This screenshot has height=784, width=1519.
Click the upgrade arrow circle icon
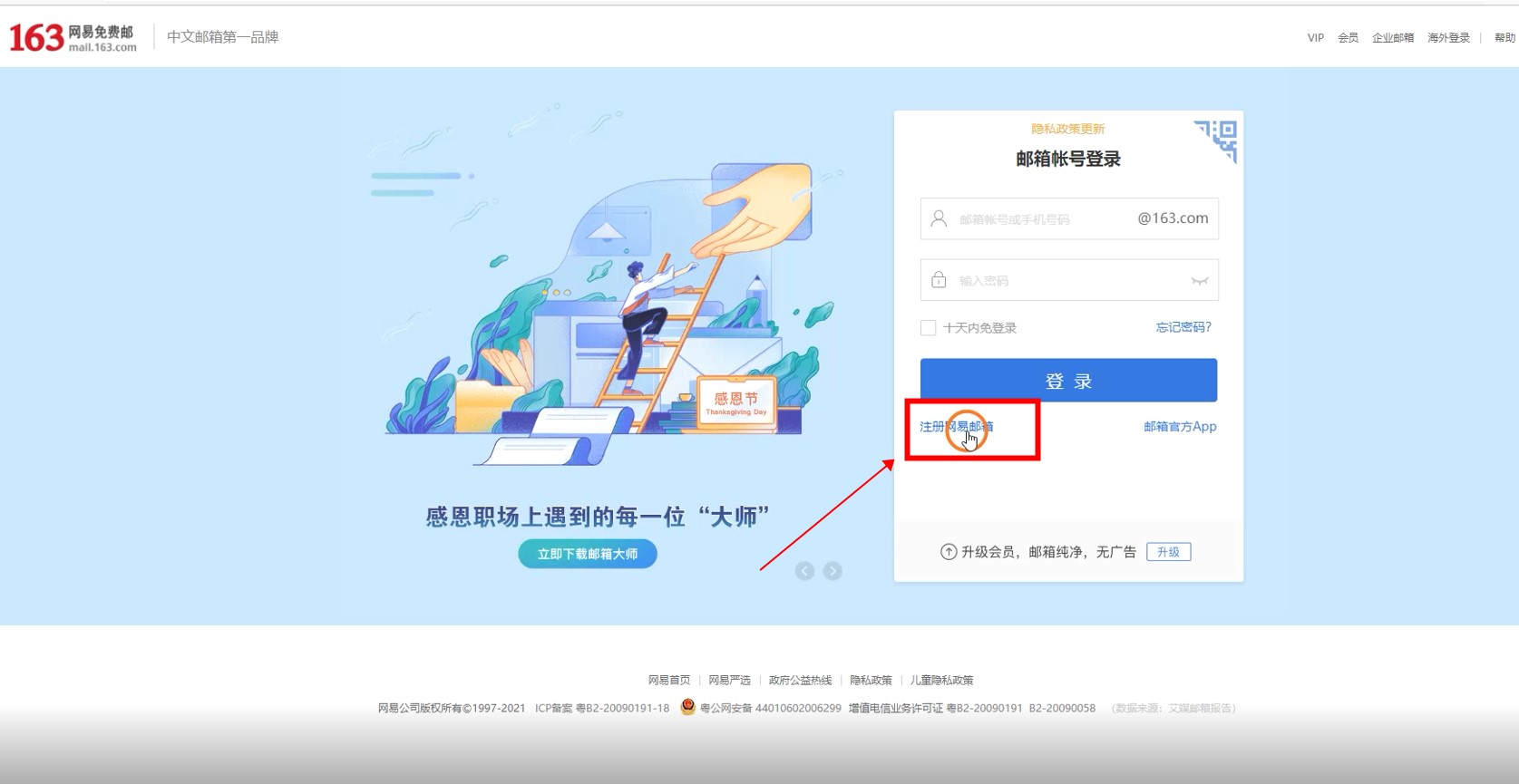(949, 552)
